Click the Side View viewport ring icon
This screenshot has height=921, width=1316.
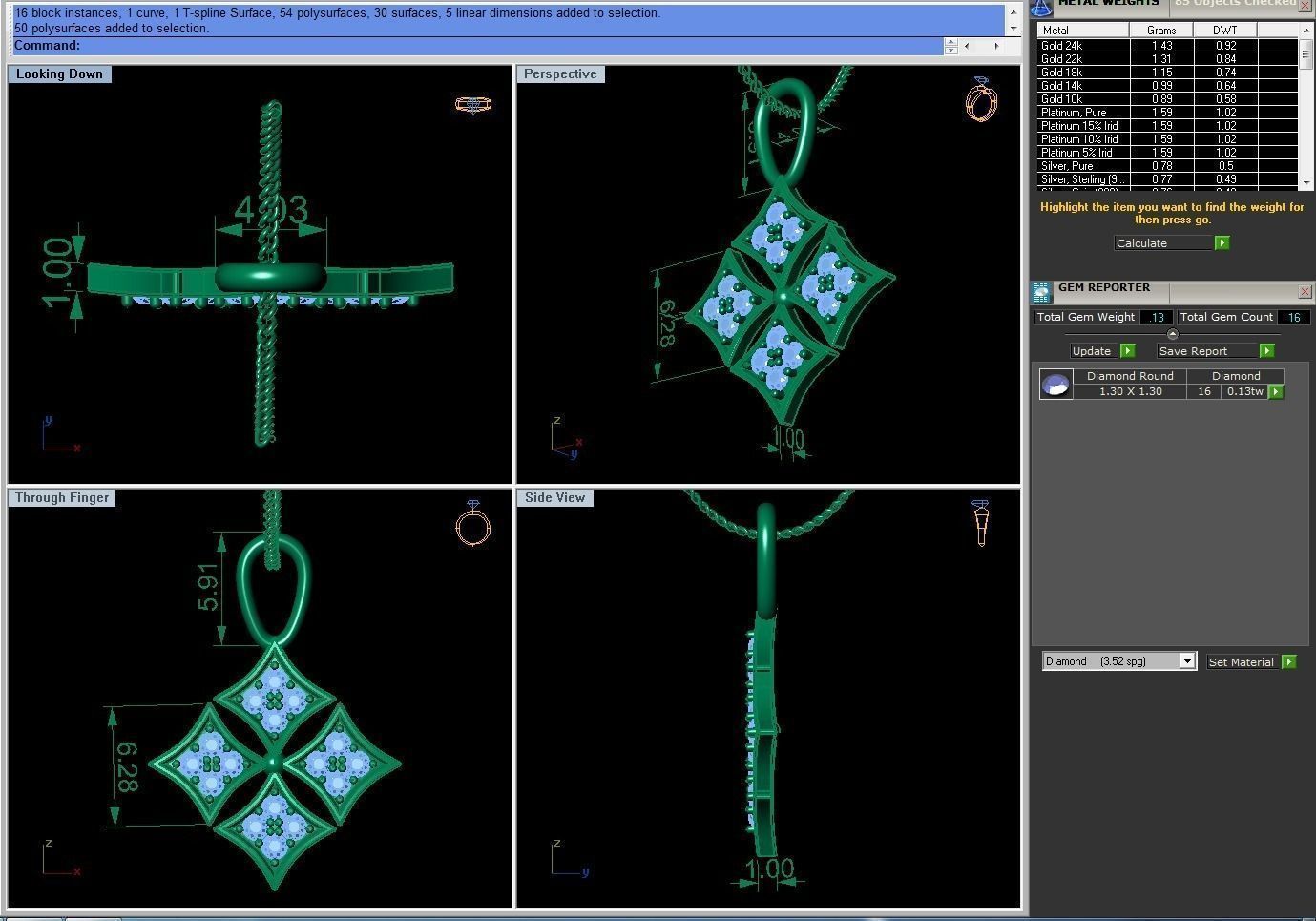[981, 522]
